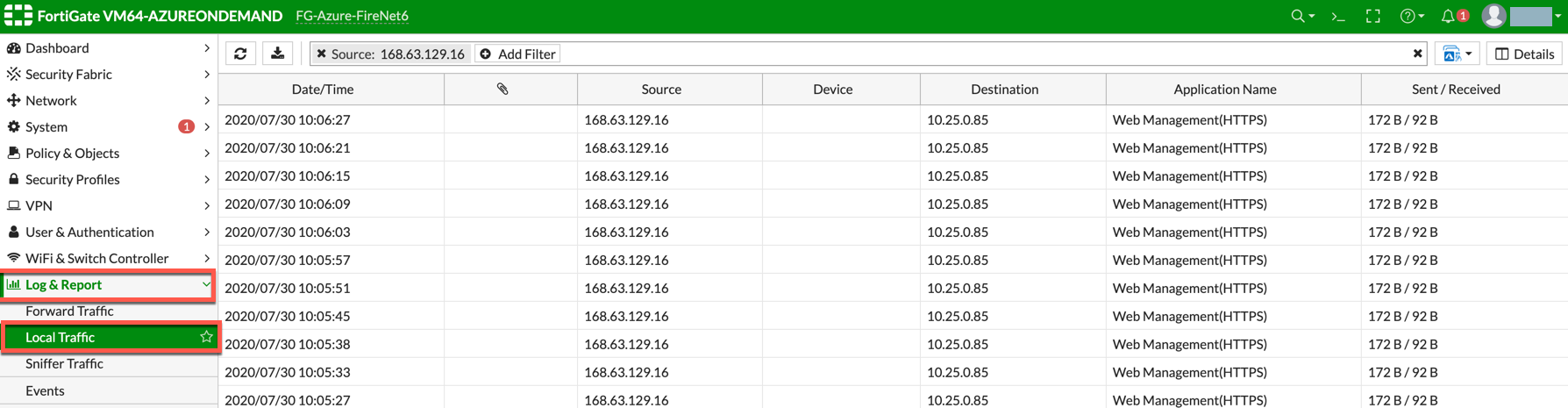Viewport: 1568px width, 408px height.
Task: Open the log location dropdown
Action: click(x=1457, y=54)
